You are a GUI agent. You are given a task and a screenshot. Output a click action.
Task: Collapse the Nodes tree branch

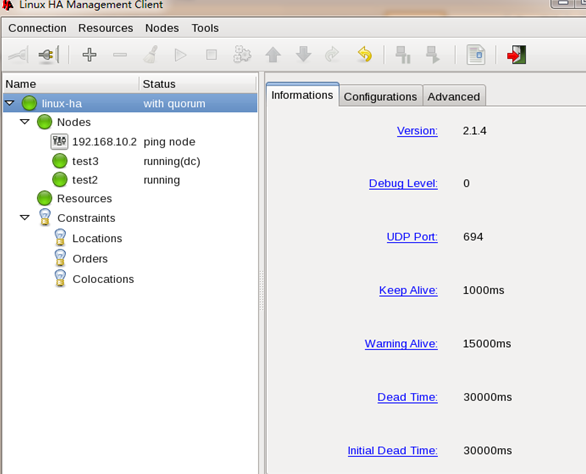tap(25, 122)
